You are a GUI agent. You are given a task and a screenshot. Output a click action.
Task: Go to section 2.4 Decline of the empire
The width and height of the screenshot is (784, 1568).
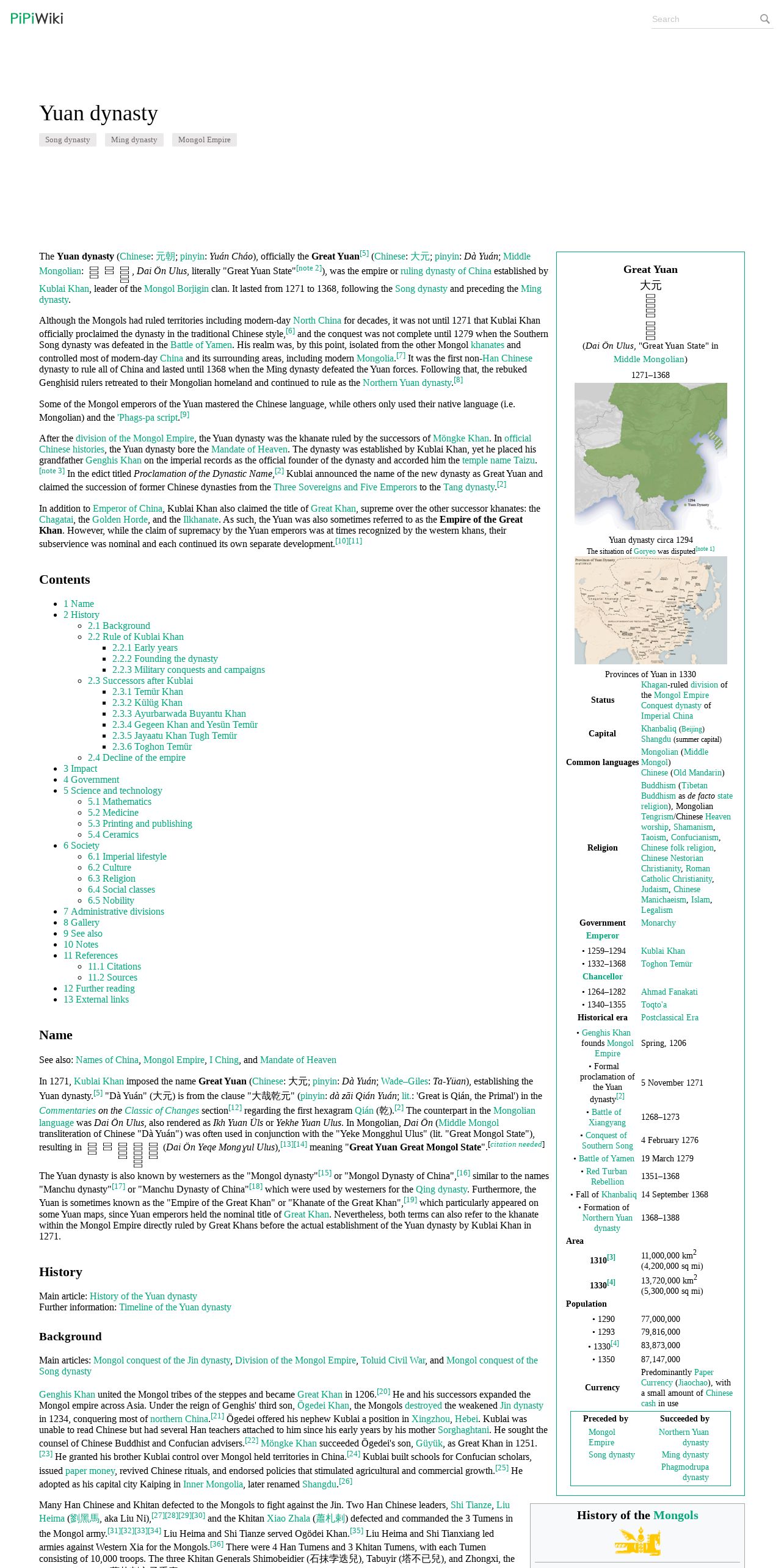pos(137,758)
